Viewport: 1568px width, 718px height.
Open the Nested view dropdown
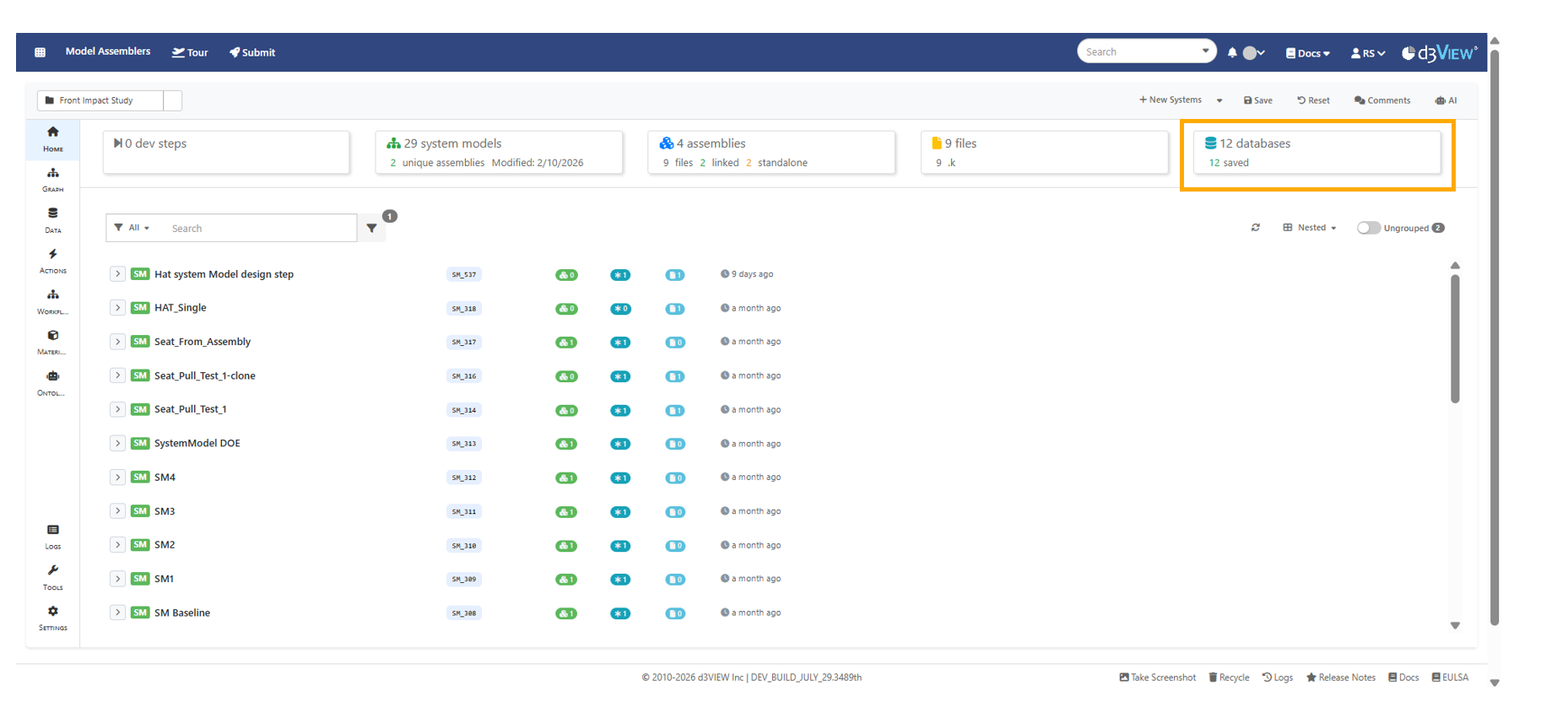[1311, 228]
